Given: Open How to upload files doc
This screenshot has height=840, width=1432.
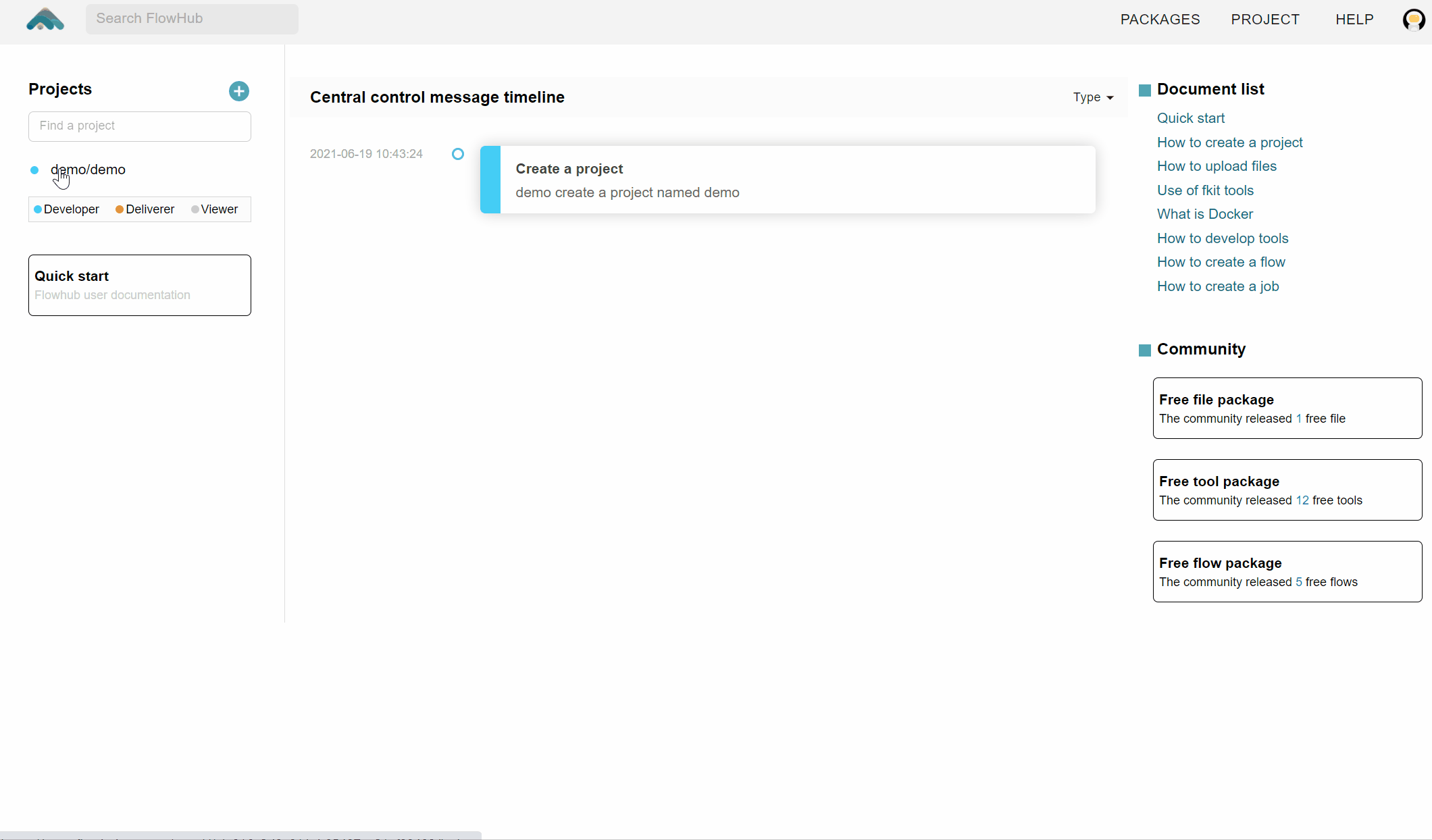Looking at the screenshot, I should pos(1217,166).
